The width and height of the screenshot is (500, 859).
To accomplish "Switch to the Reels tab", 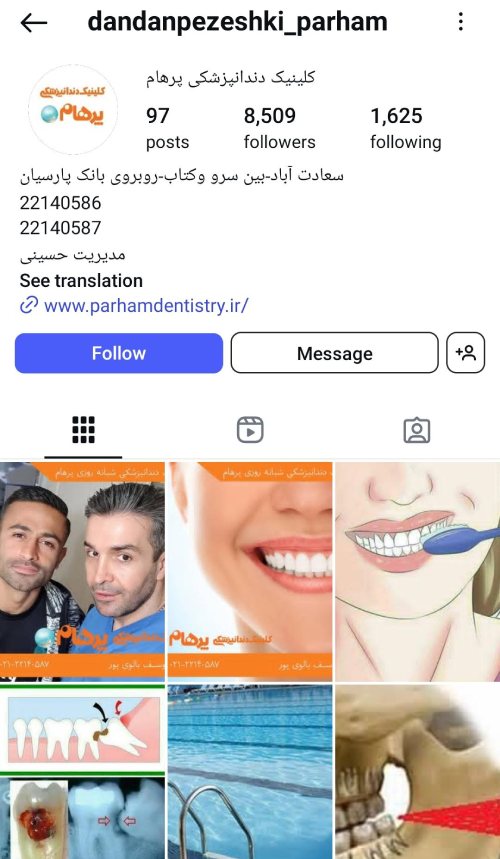I will pyautogui.click(x=250, y=430).
